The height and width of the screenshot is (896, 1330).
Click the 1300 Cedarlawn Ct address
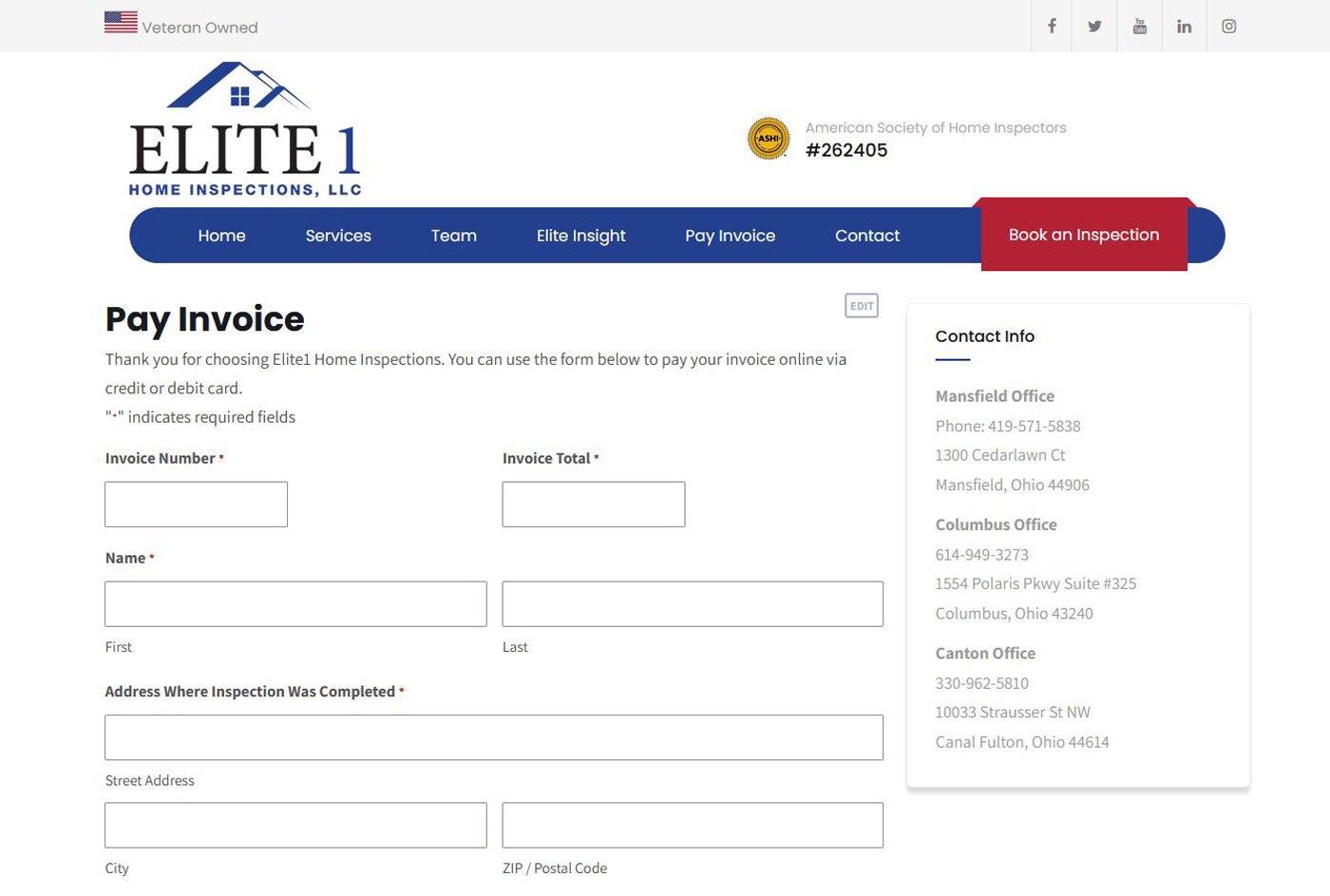click(1000, 455)
